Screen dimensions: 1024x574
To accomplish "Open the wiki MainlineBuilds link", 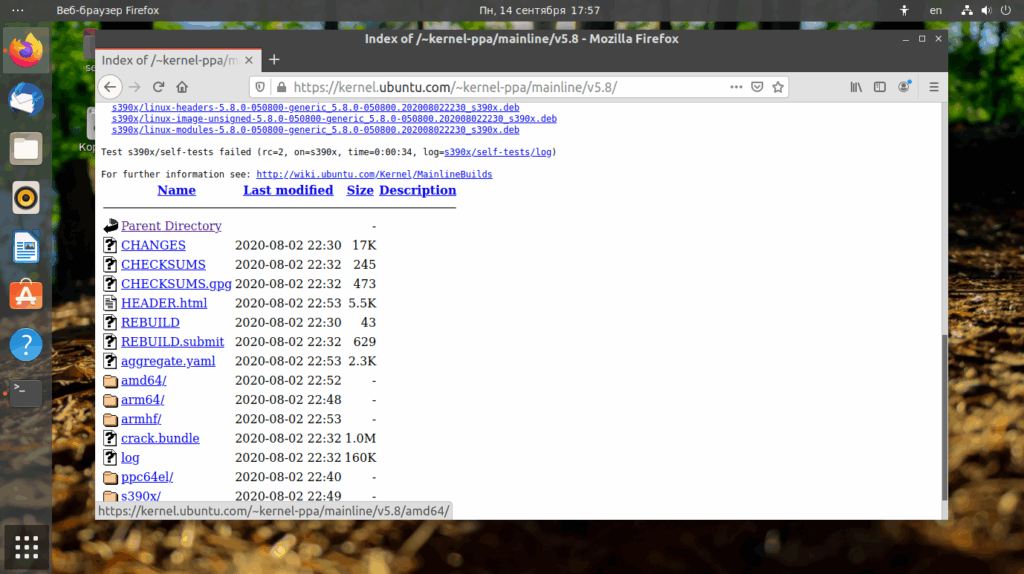I will pos(374,174).
